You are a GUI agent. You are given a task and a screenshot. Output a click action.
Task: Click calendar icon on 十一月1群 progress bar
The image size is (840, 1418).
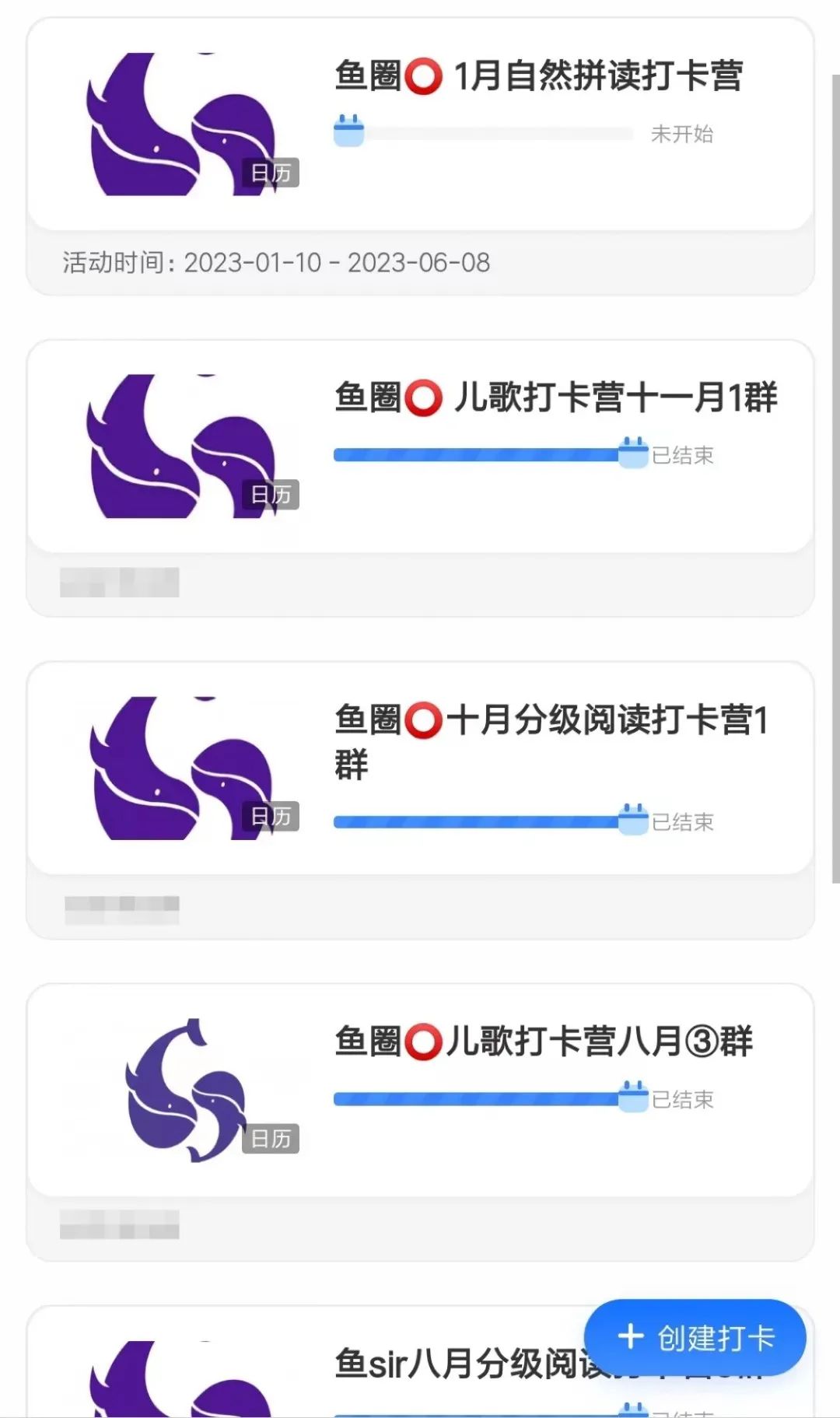coord(633,453)
